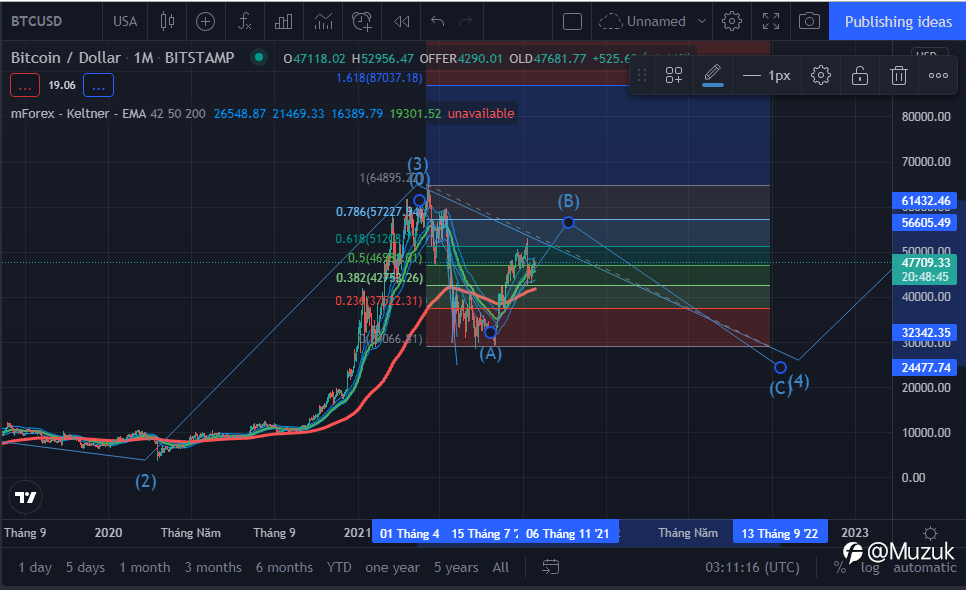Select wave point (A) handle
966x590 pixels.
click(490, 333)
